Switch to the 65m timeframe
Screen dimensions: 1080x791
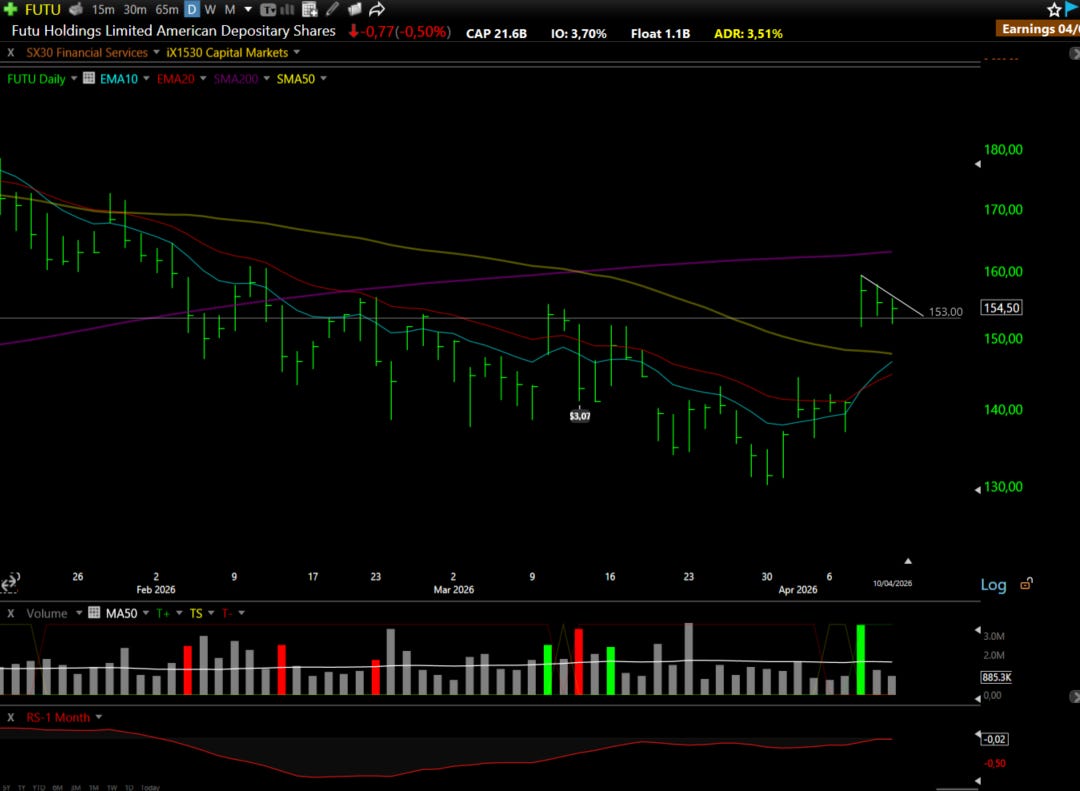tap(167, 10)
